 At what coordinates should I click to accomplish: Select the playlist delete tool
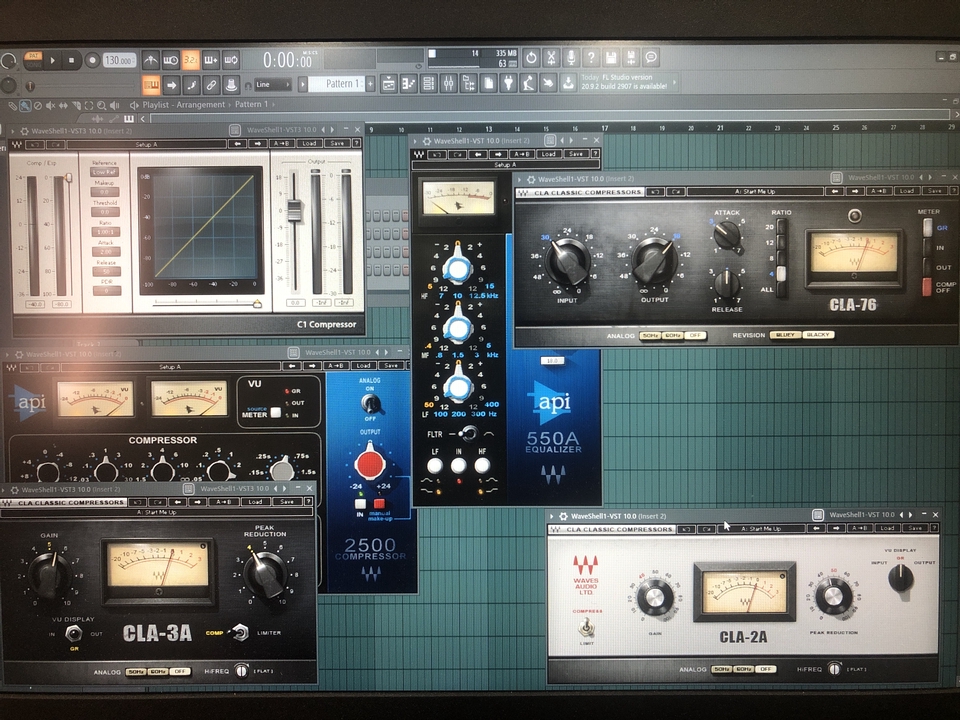[37, 105]
